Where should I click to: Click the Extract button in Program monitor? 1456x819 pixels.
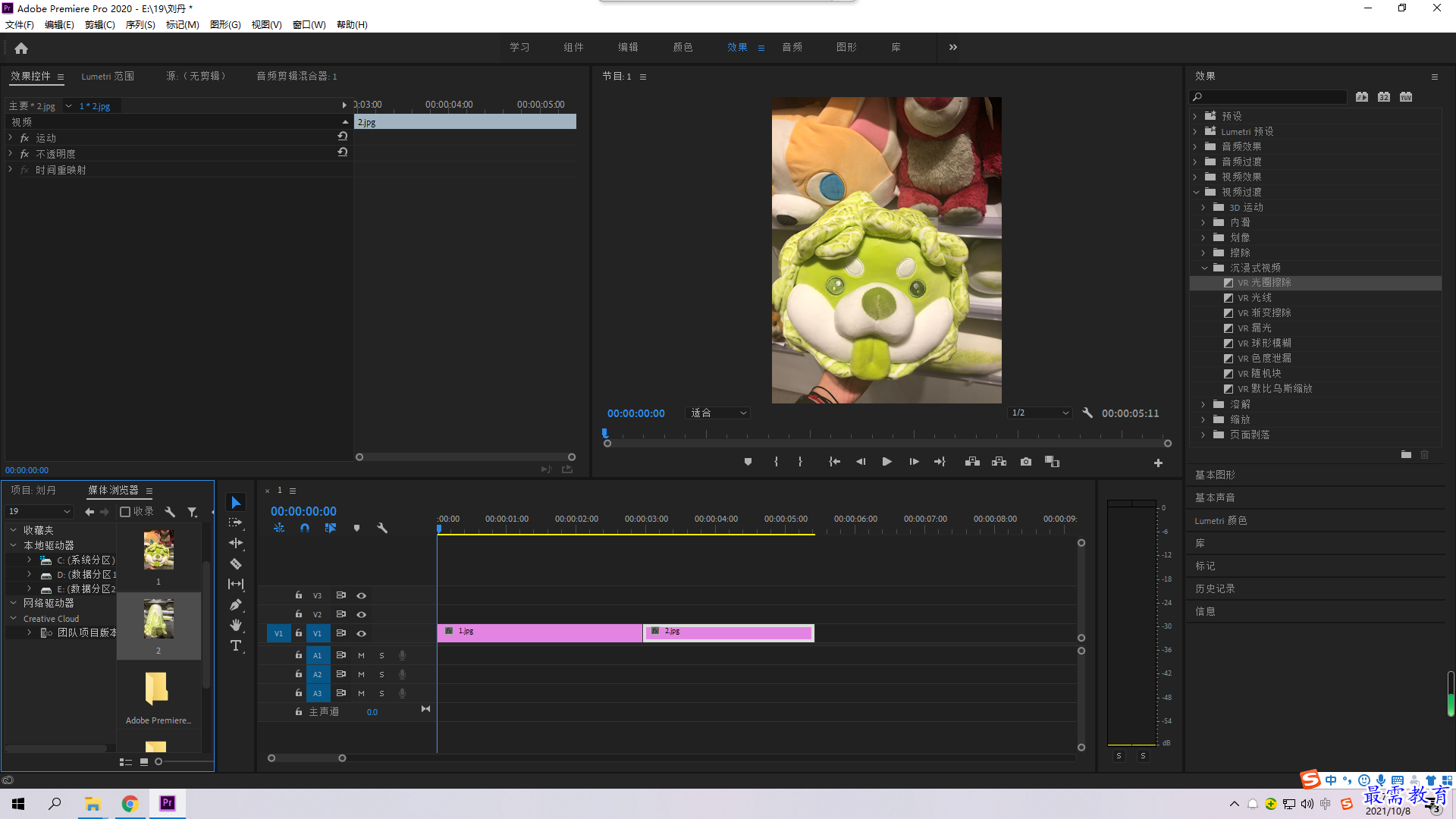(x=999, y=462)
